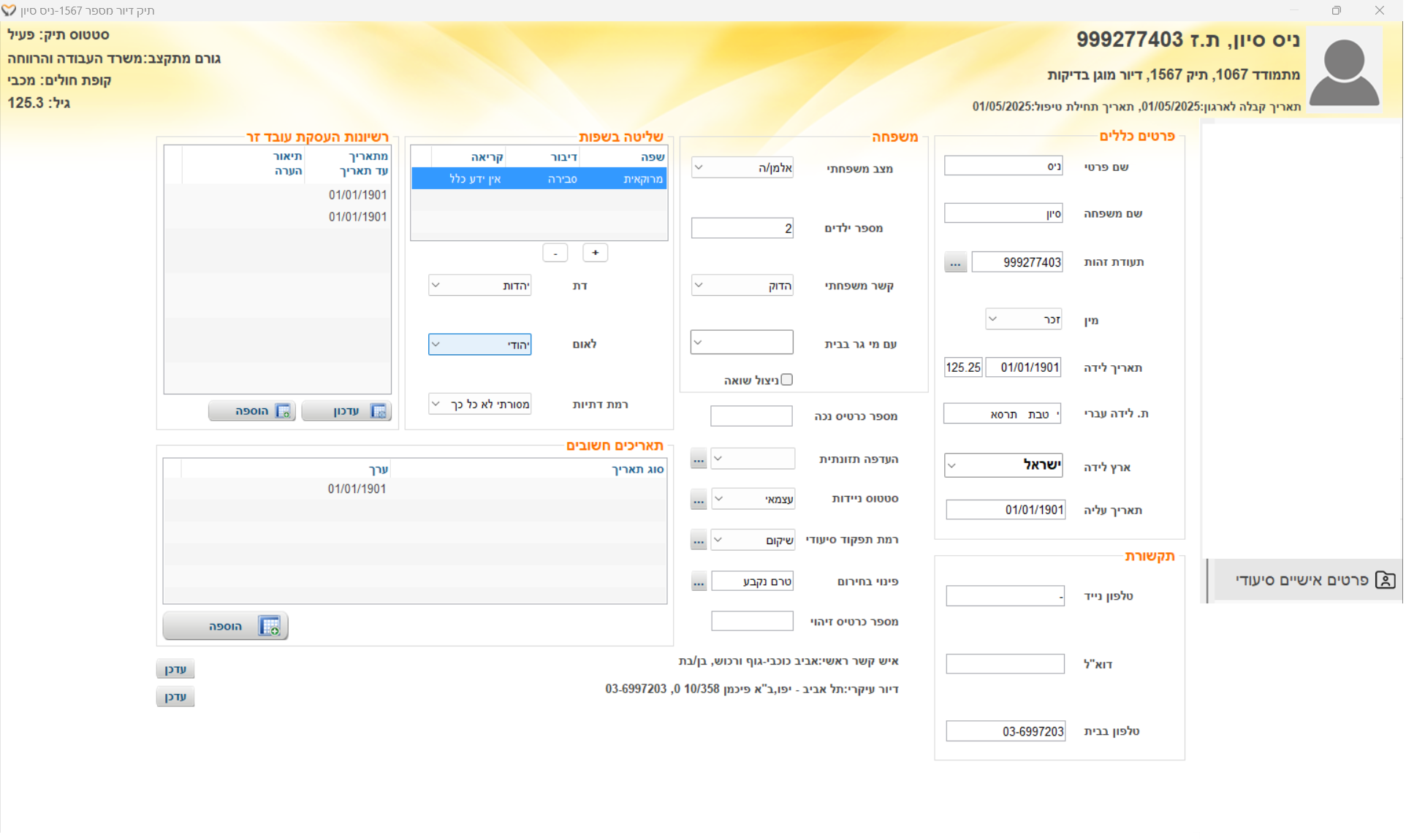
Task: Click the foreign worker license add button
Action: (x=252, y=411)
